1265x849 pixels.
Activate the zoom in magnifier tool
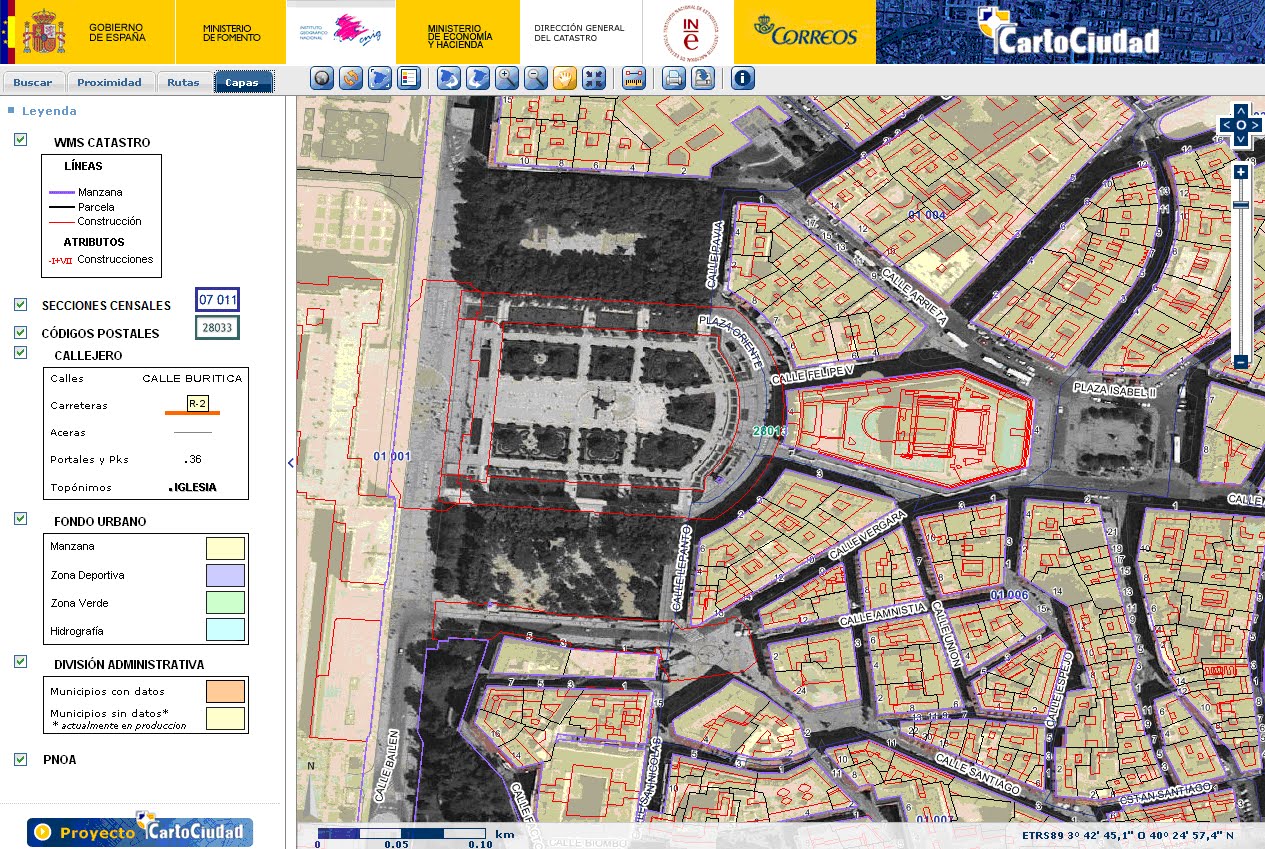(x=506, y=78)
